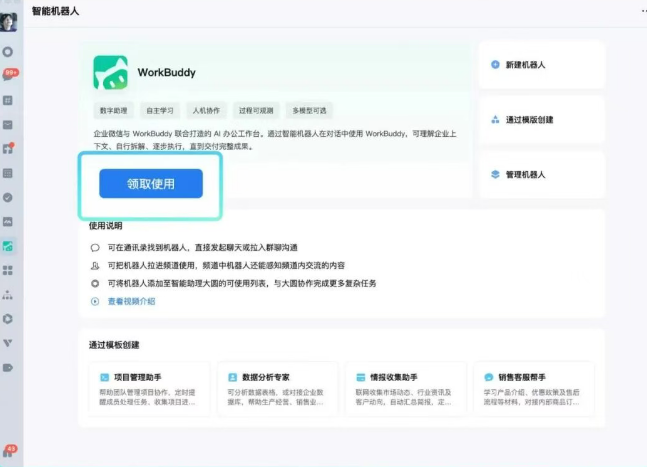This screenshot has width=647, height=467.
Task: Click the circle icon beside 可将机器人添加至智能助理
Action: 95,283
